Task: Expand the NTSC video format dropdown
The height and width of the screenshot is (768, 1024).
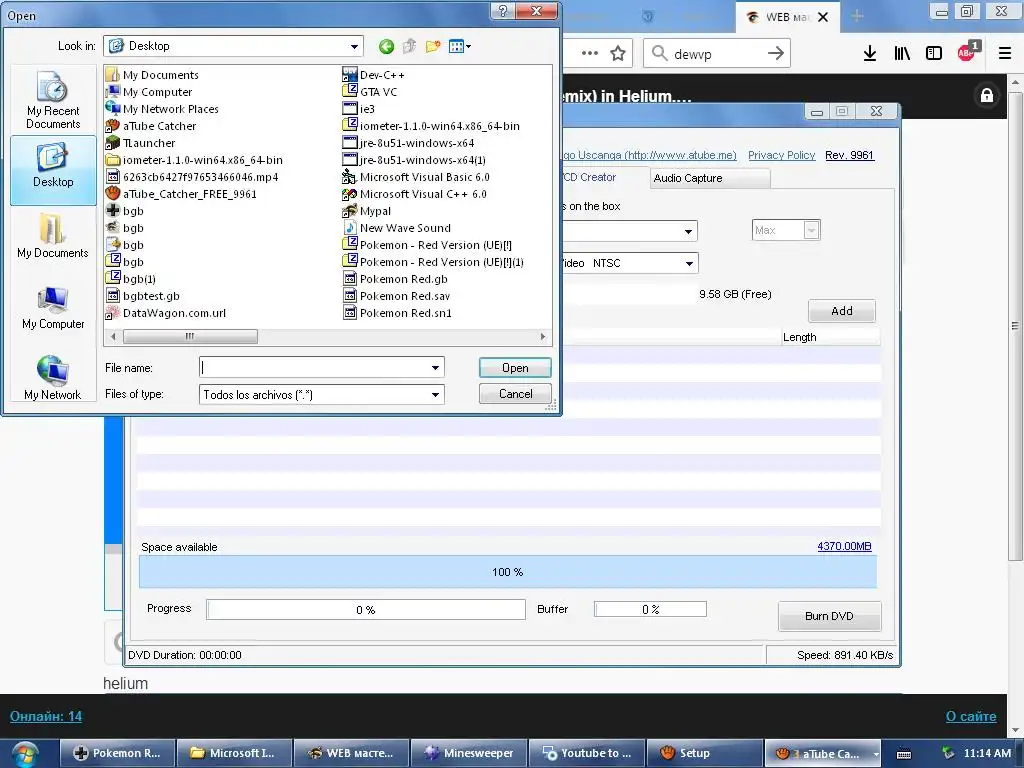Action: (689, 263)
